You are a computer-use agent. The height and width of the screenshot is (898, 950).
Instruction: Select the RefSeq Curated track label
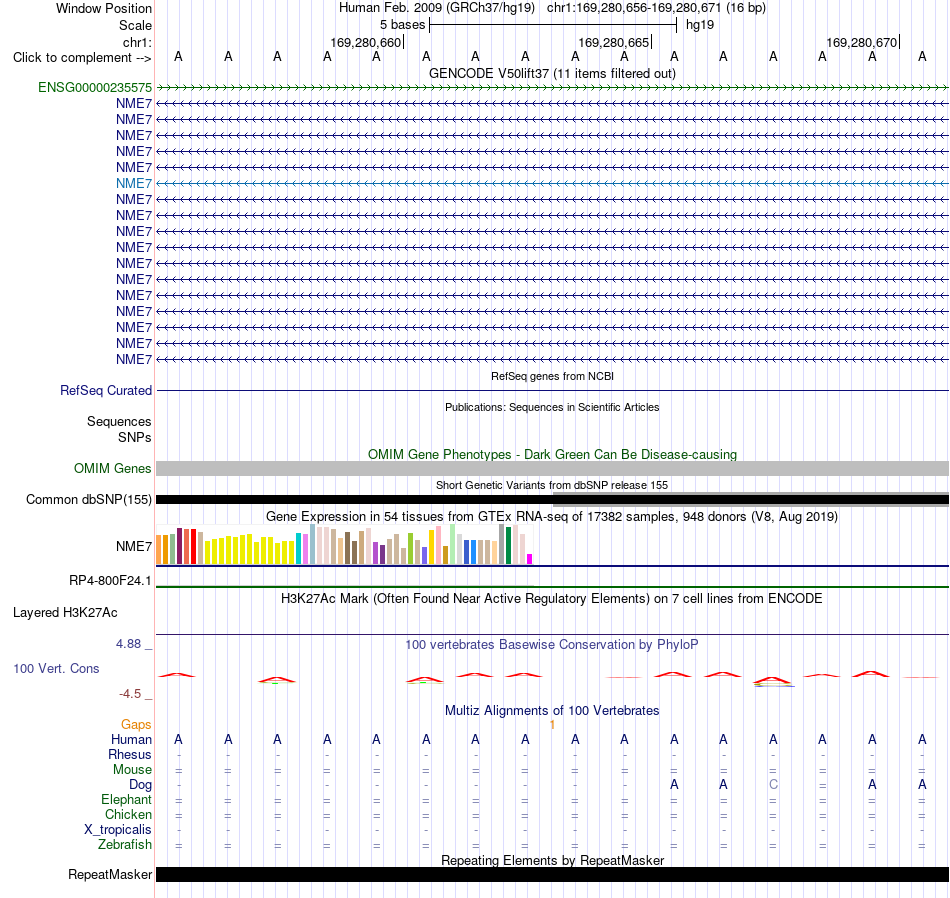105,391
